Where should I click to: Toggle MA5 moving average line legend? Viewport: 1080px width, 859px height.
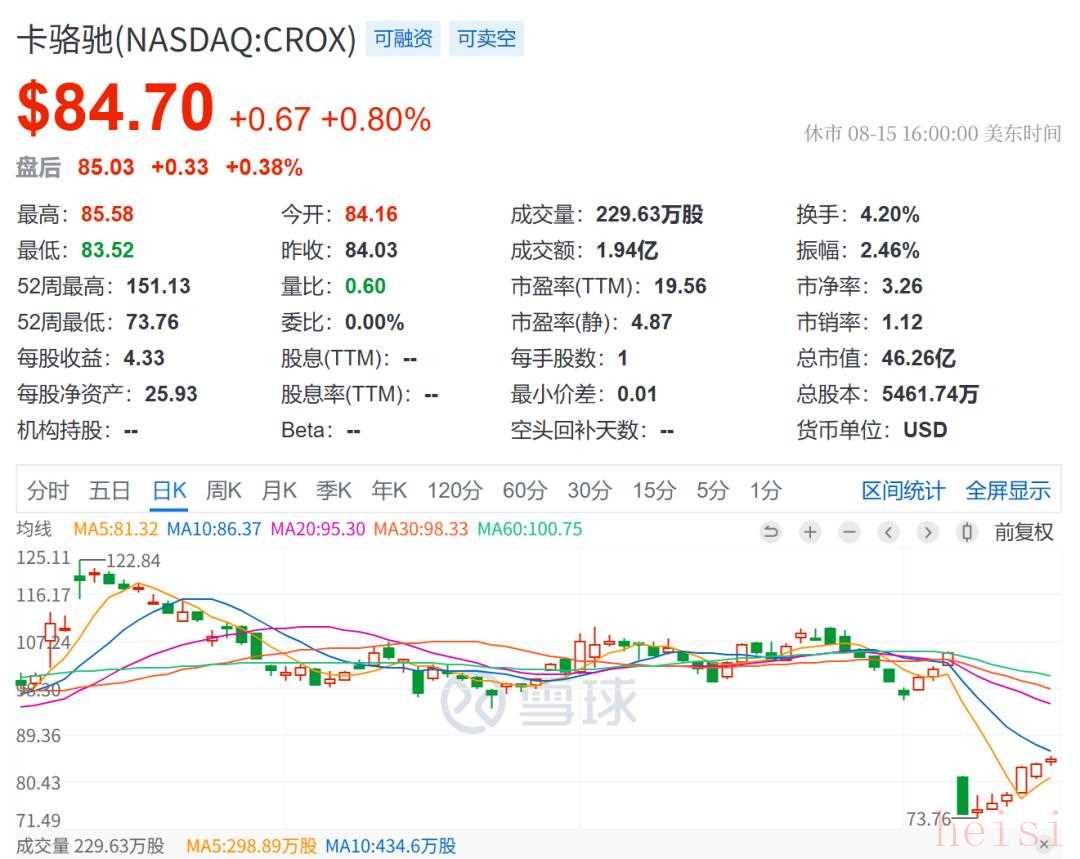115,529
